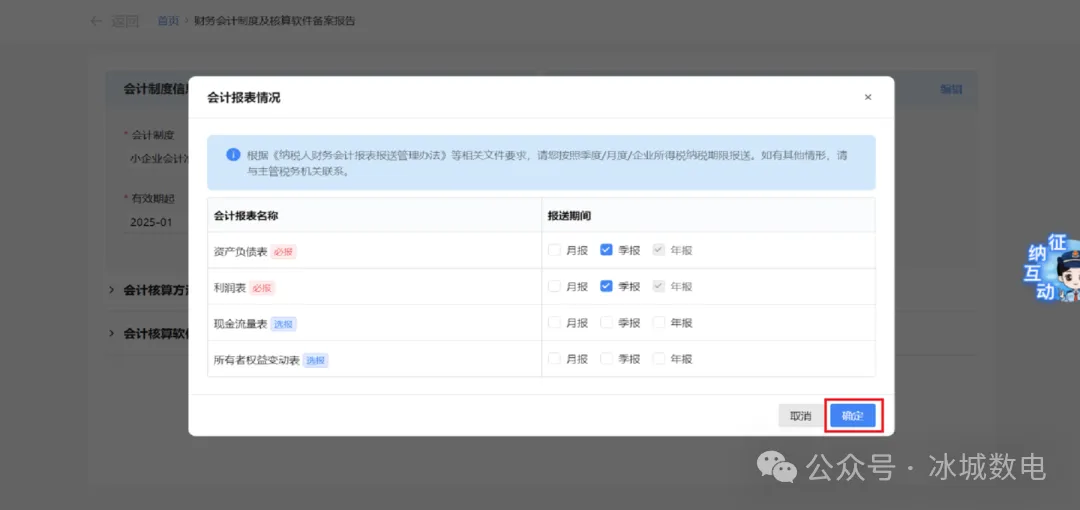The width and height of the screenshot is (1080, 510).
Task: Check 季报 for 所有者权益变动表
Action: point(606,358)
